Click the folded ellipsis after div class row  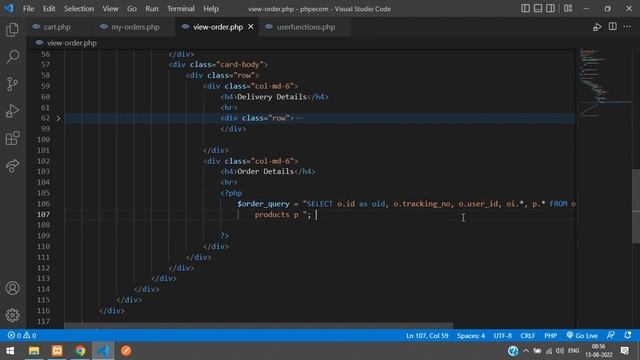[x=299, y=118]
